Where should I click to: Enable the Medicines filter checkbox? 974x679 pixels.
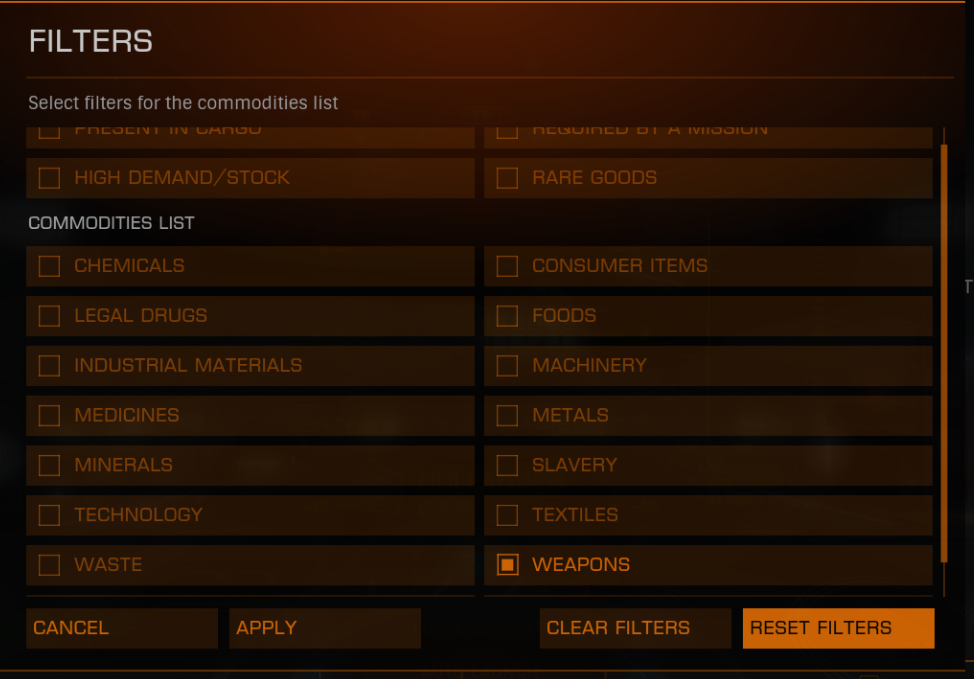pos(49,415)
